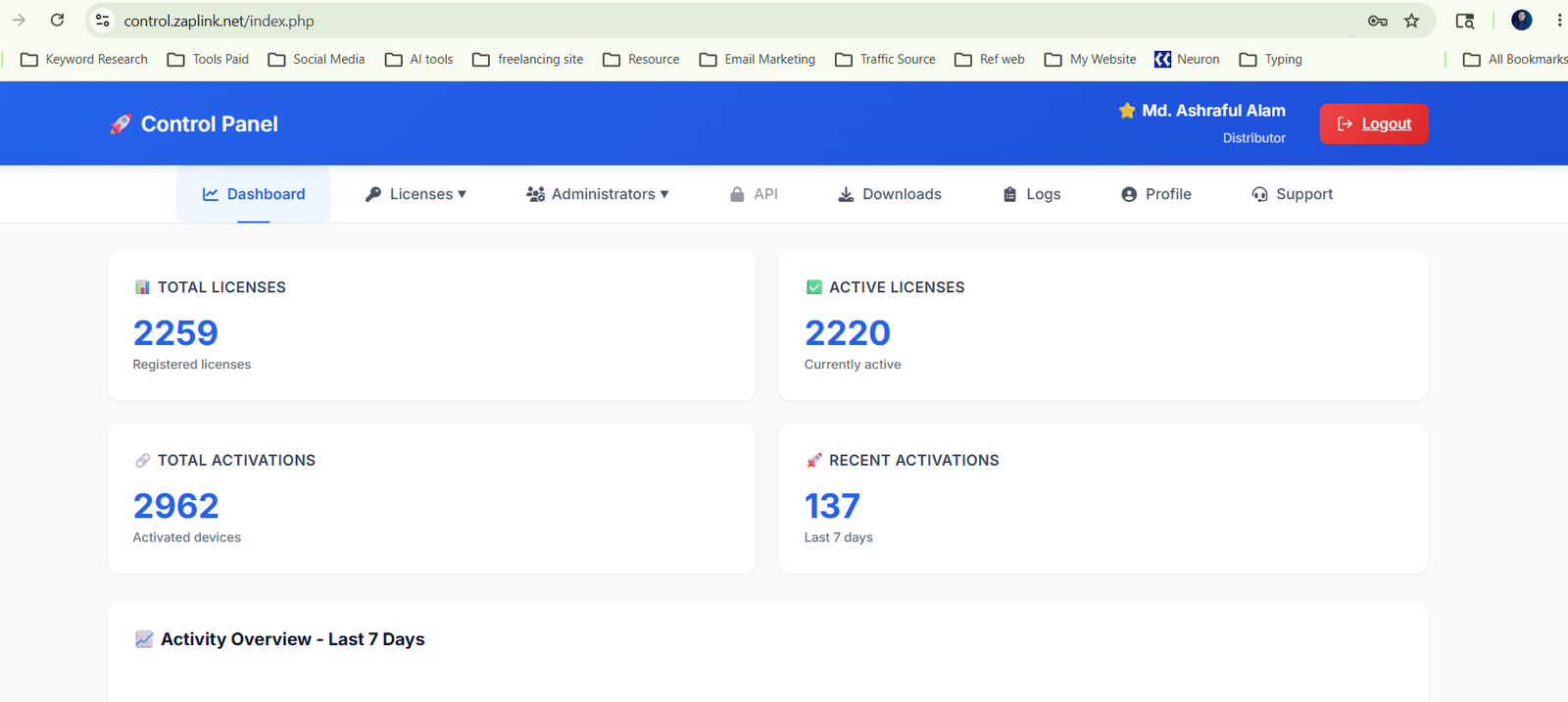Click the red Logout button
This screenshot has width=1568, height=702.
click(x=1374, y=124)
